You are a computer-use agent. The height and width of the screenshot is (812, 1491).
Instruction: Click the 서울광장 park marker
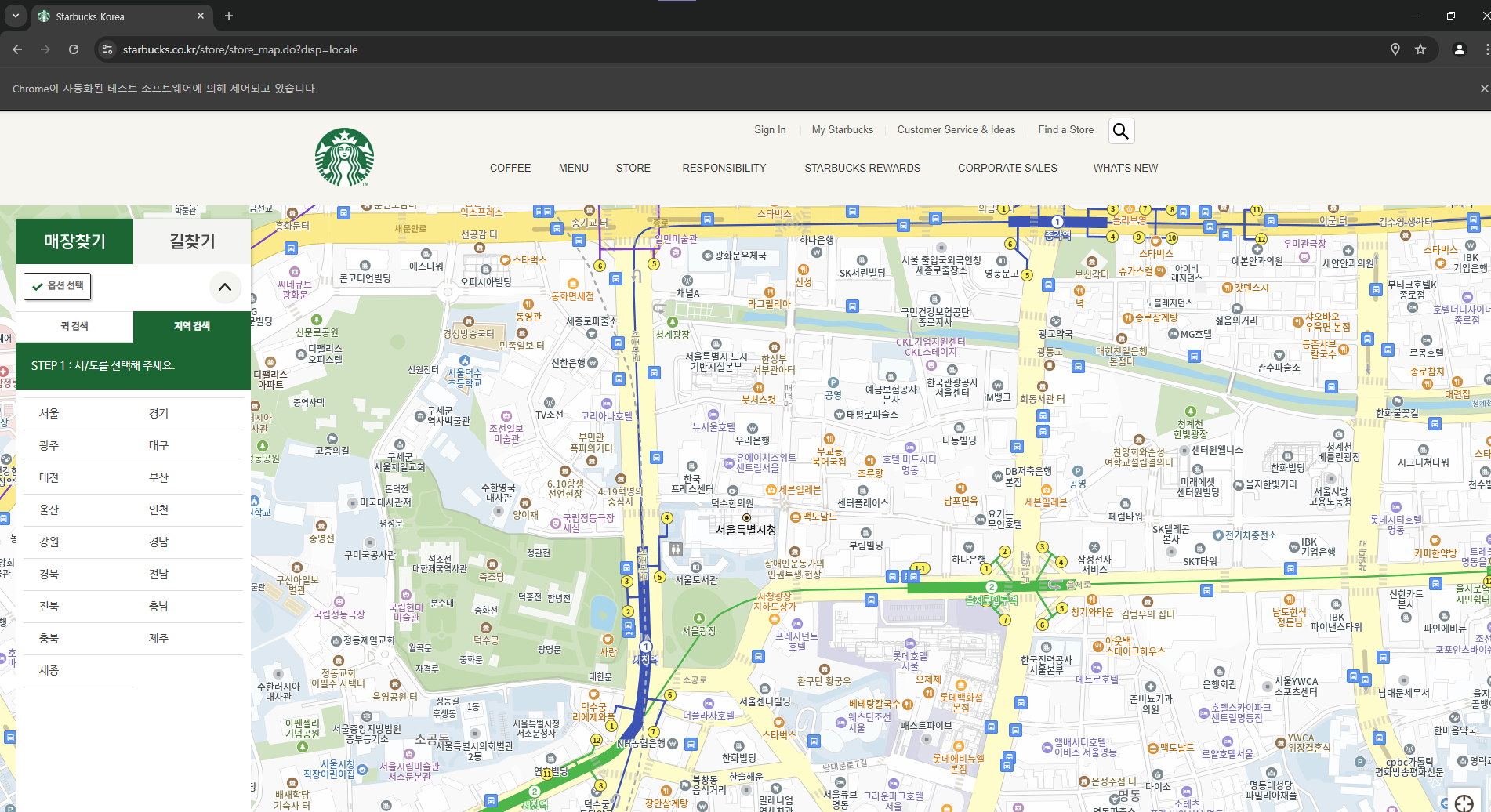click(x=699, y=618)
